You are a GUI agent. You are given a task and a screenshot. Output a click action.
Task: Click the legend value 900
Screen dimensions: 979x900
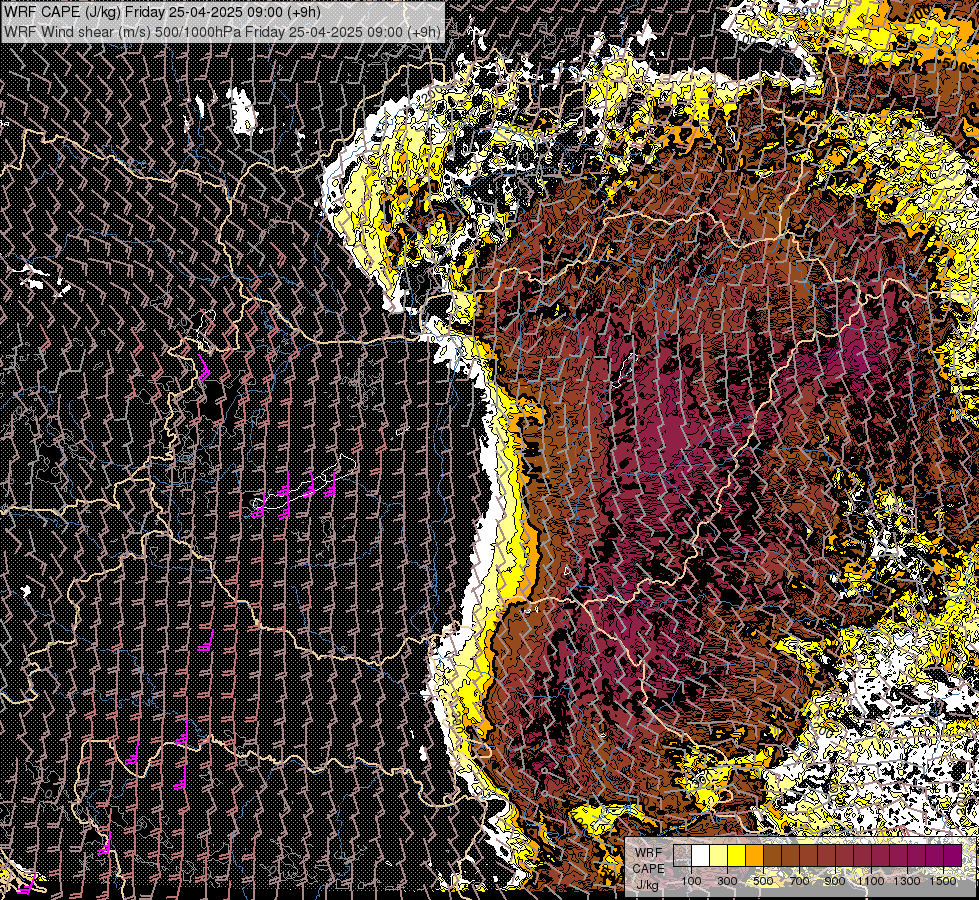[x=835, y=881]
